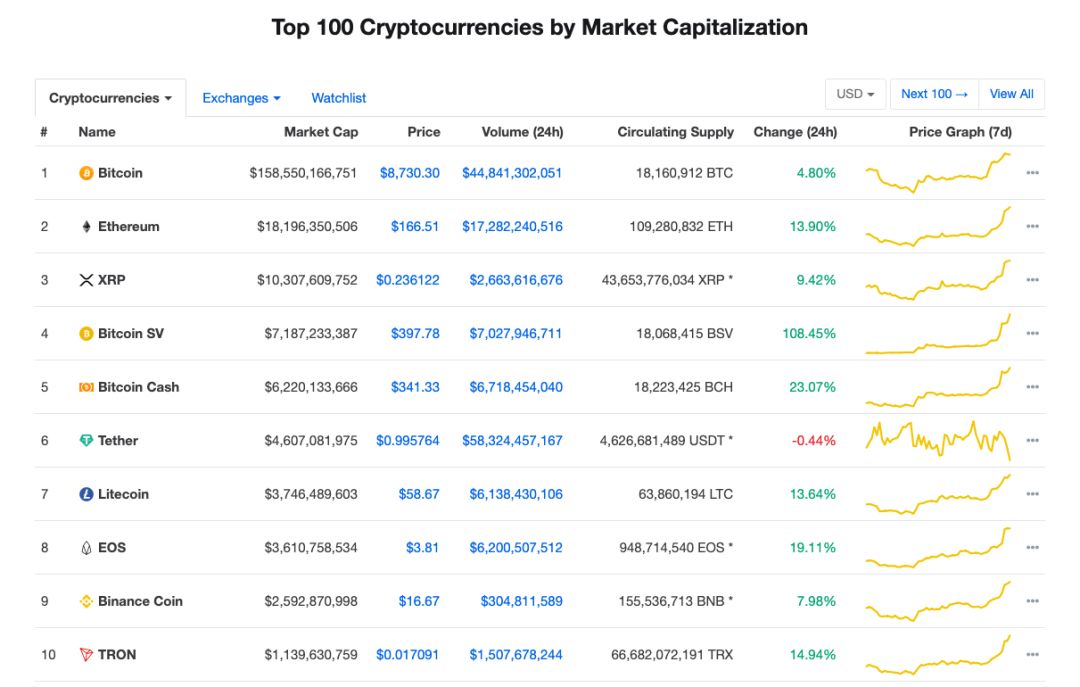Sort table by Market Cap column header
Screen dimensions: 1080x687
coord(320,132)
